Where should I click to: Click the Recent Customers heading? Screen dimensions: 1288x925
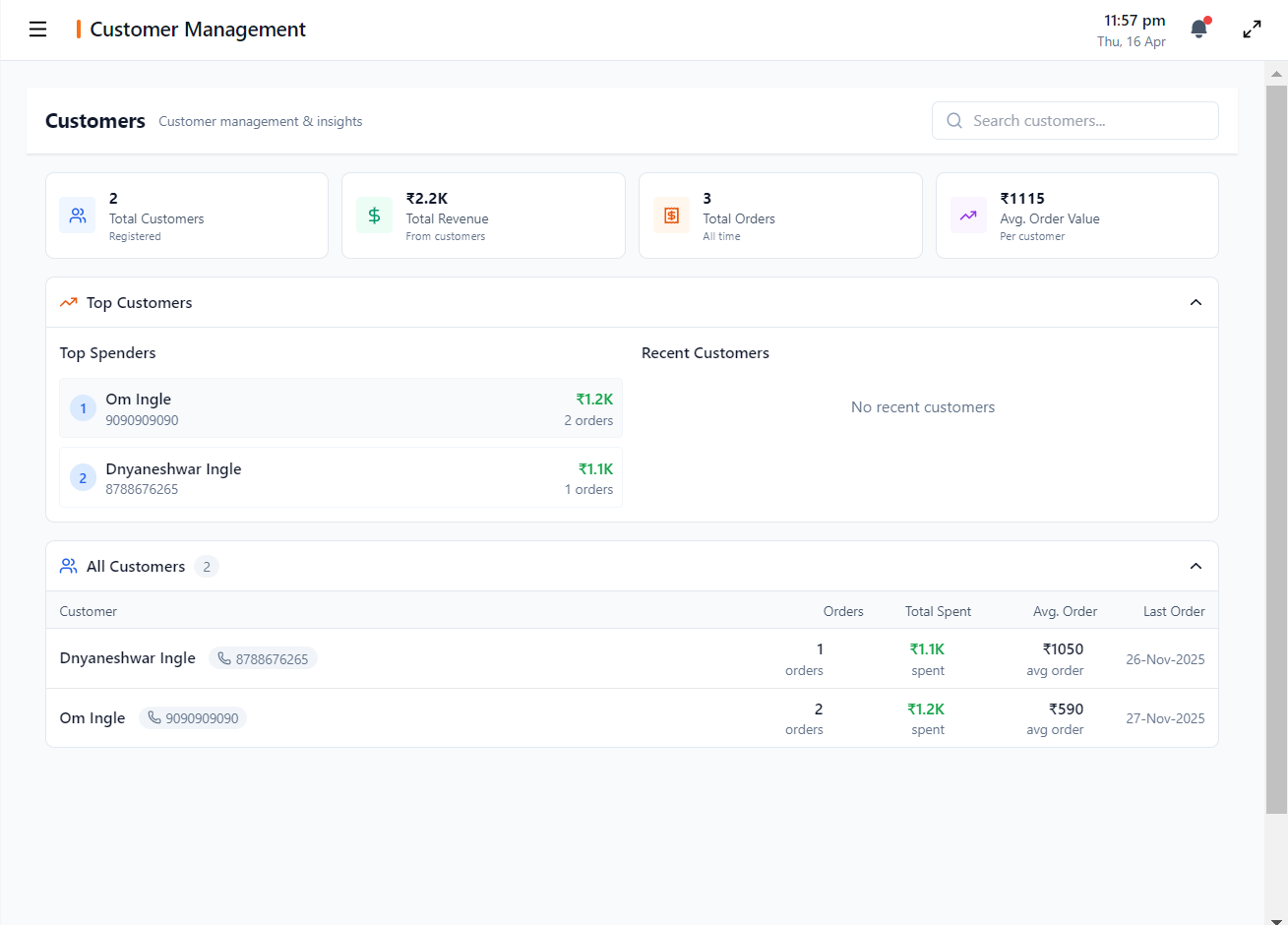[x=705, y=353]
